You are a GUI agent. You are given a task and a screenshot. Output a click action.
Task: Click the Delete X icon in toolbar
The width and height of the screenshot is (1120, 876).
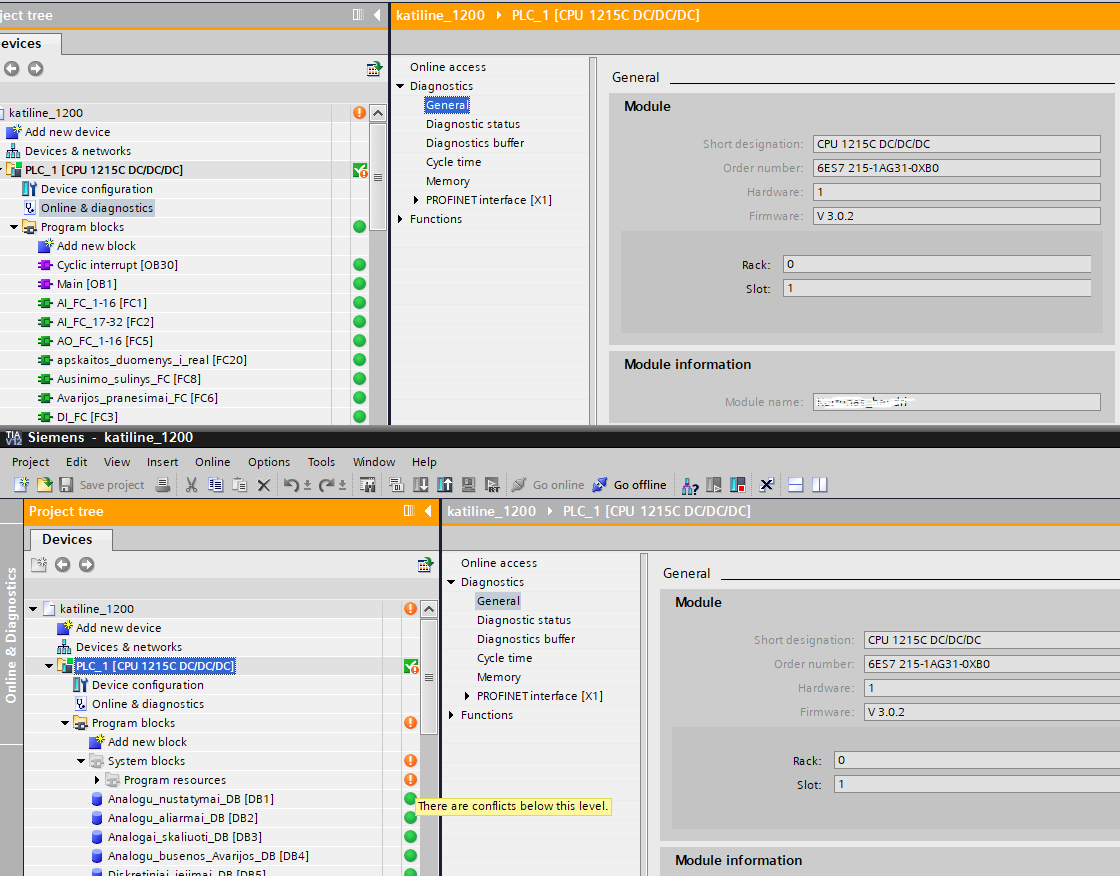click(x=264, y=485)
